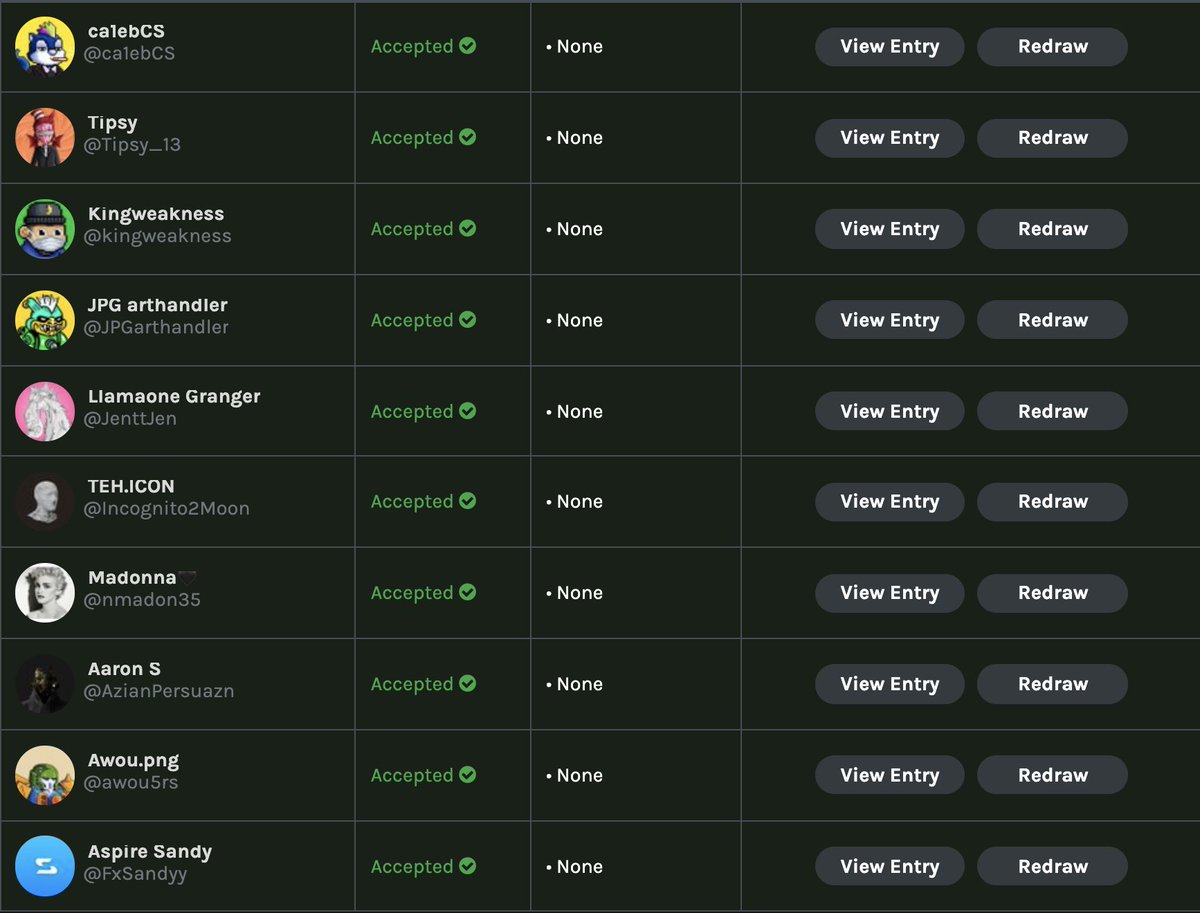This screenshot has height=913, width=1200.
Task: Open the @FxSandyy handle
Action: tap(136, 875)
